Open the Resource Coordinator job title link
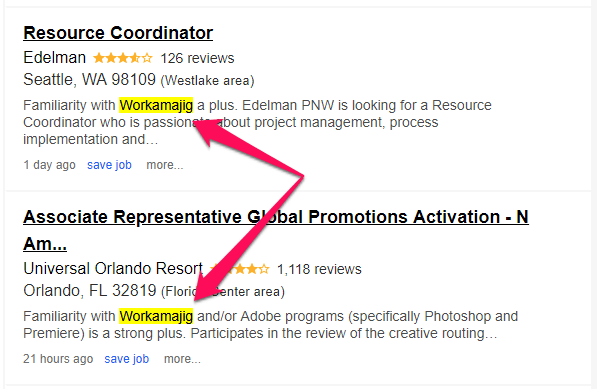Image resolution: width=597 pixels, height=389 pixels. 118,33
